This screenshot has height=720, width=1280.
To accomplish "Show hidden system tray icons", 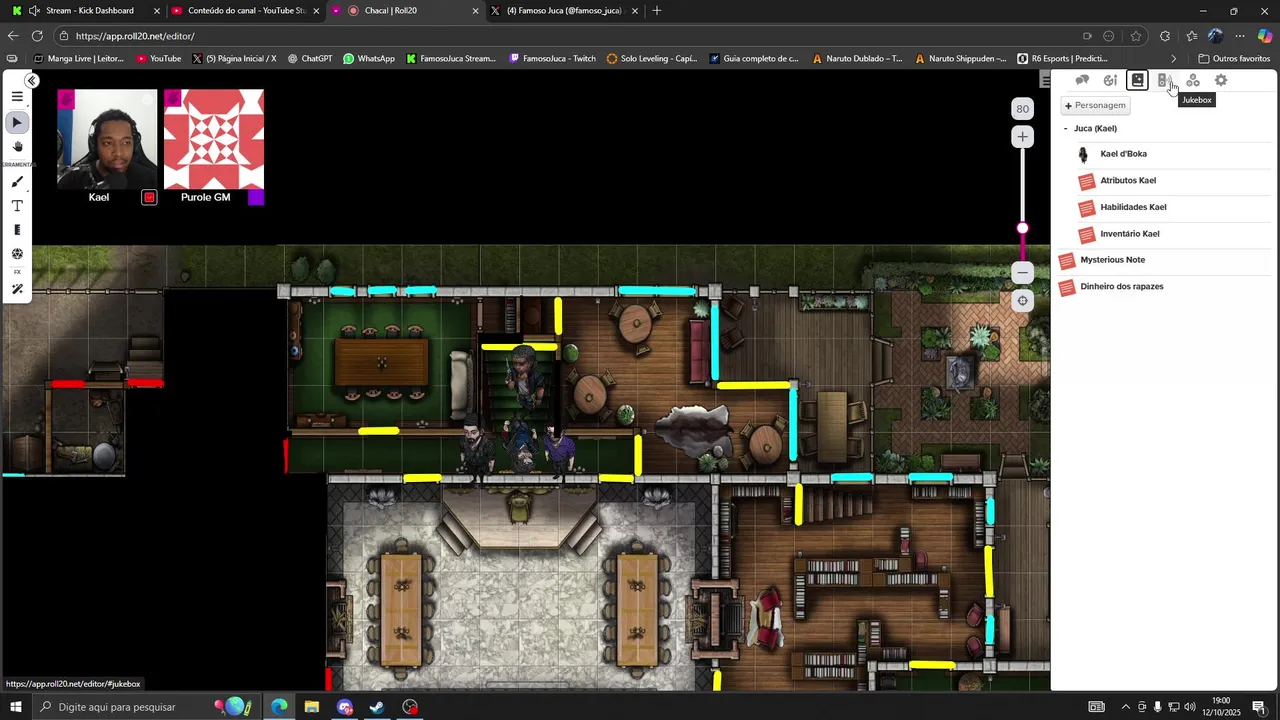I will tap(1125, 707).
